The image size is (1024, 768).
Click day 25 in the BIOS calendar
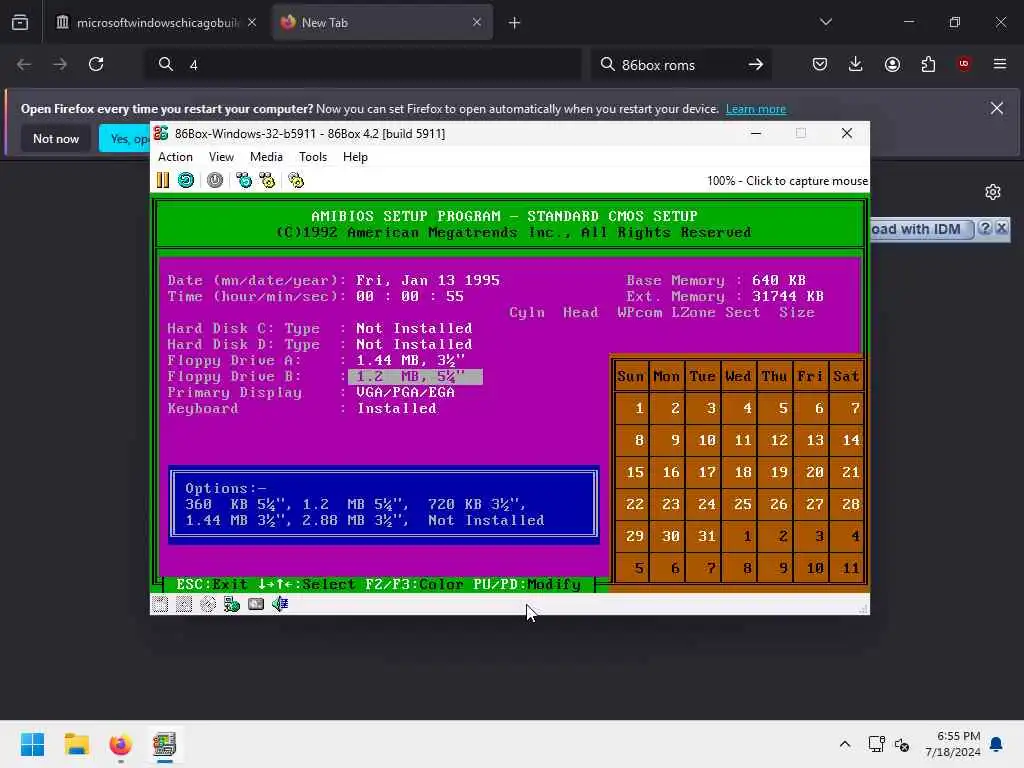(x=743, y=504)
